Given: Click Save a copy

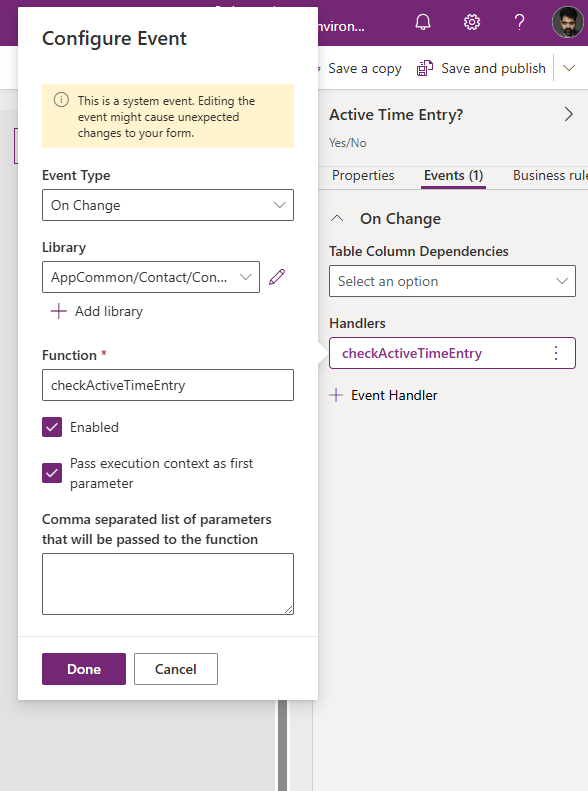Looking at the screenshot, I should point(365,68).
